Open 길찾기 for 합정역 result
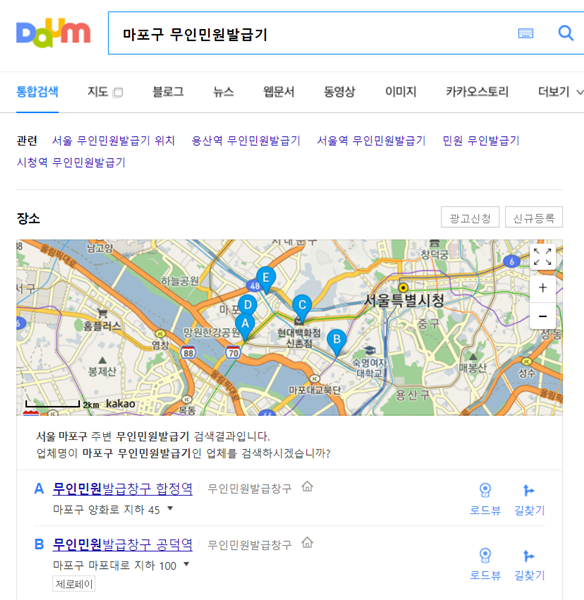Viewport: 584px width, 600px height. click(x=529, y=499)
